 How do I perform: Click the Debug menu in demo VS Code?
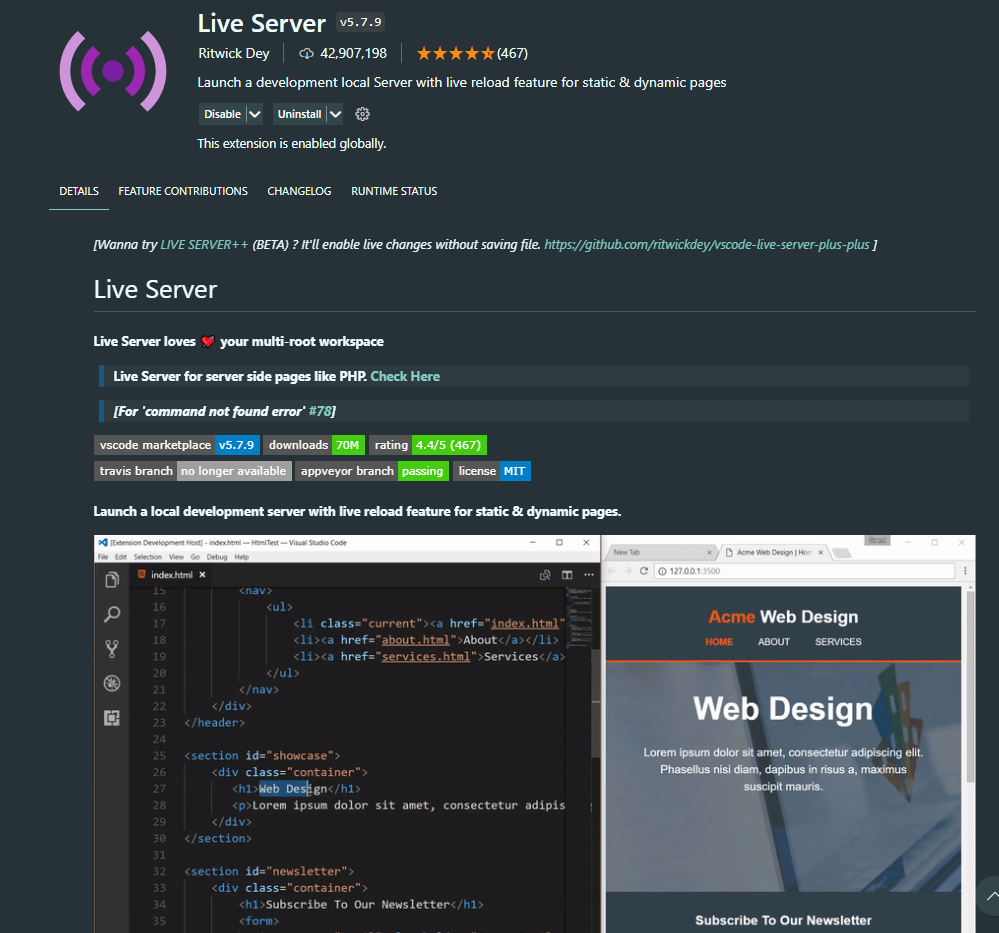click(x=217, y=557)
